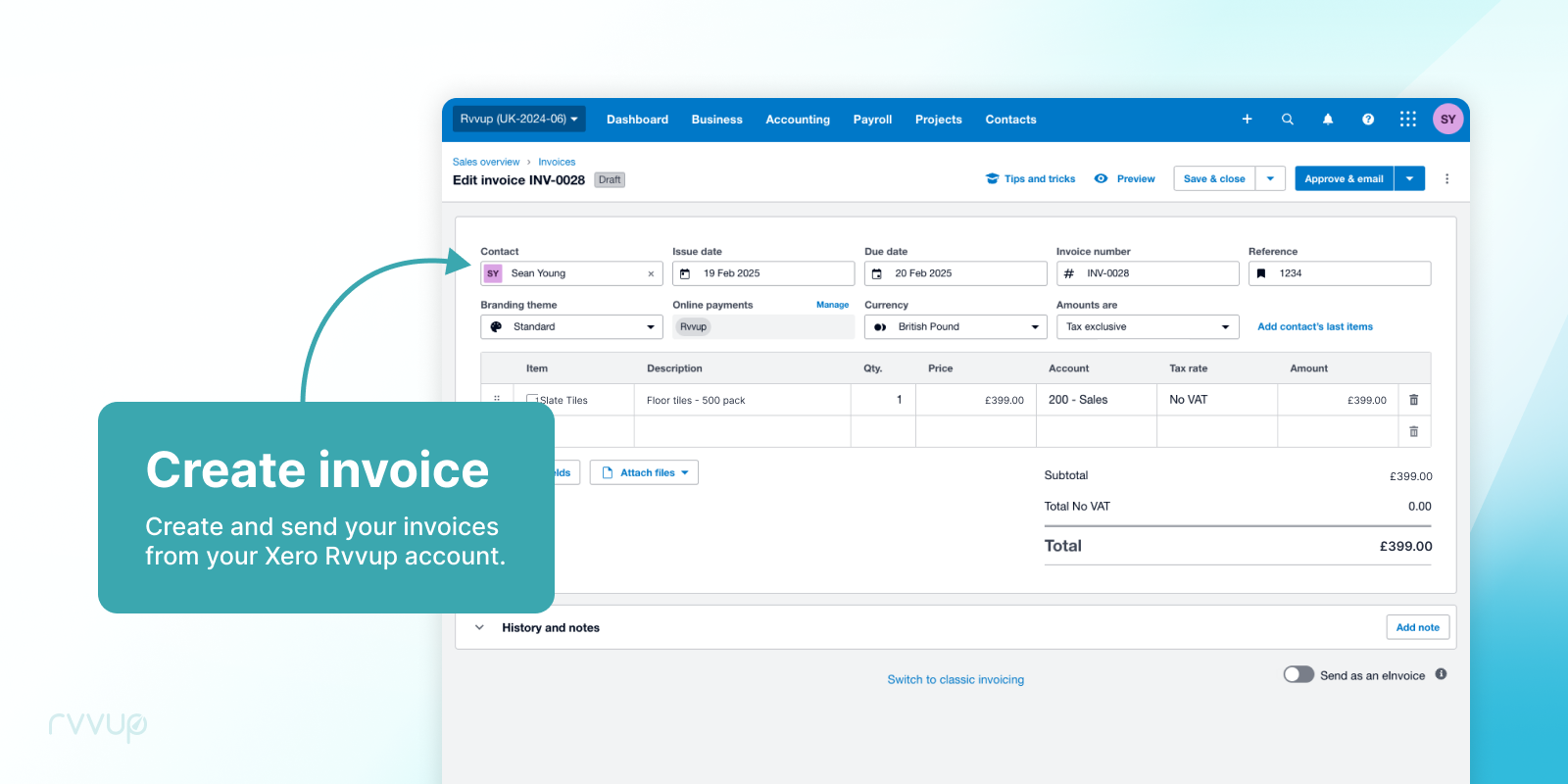This screenshot has height=784, width=1568.
Task: Open the Projects menu
Action: pyautogui.click(x=938, y=120)
